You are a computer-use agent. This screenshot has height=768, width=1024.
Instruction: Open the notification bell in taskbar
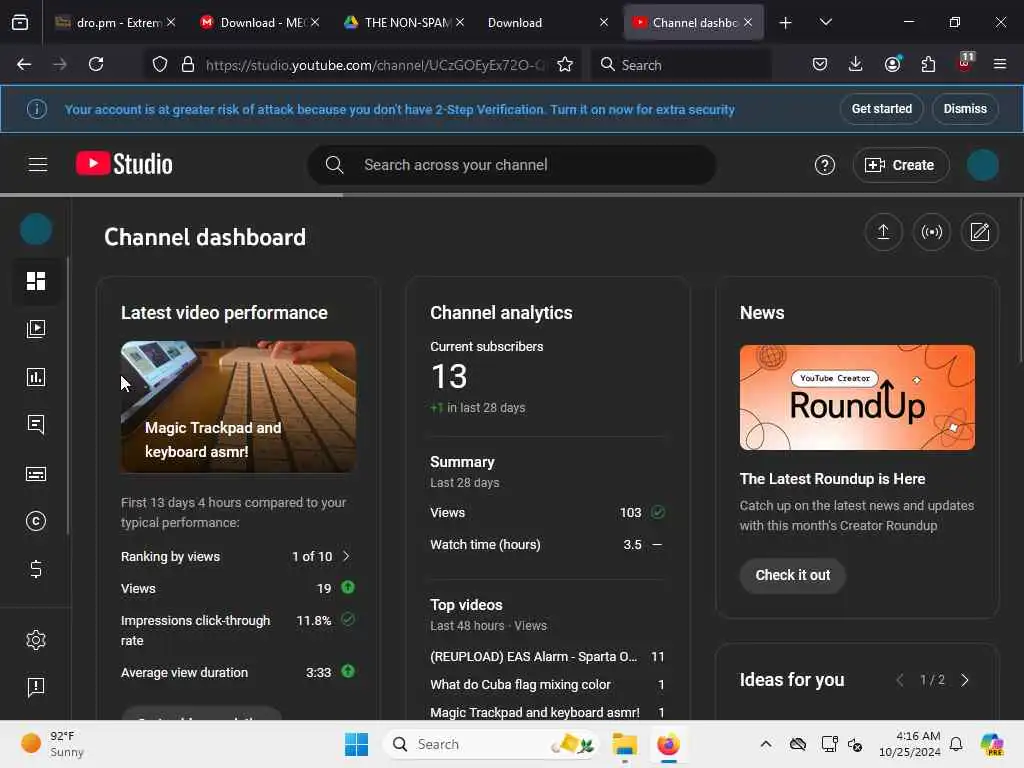pyautogui.click(x=956, y=744)
